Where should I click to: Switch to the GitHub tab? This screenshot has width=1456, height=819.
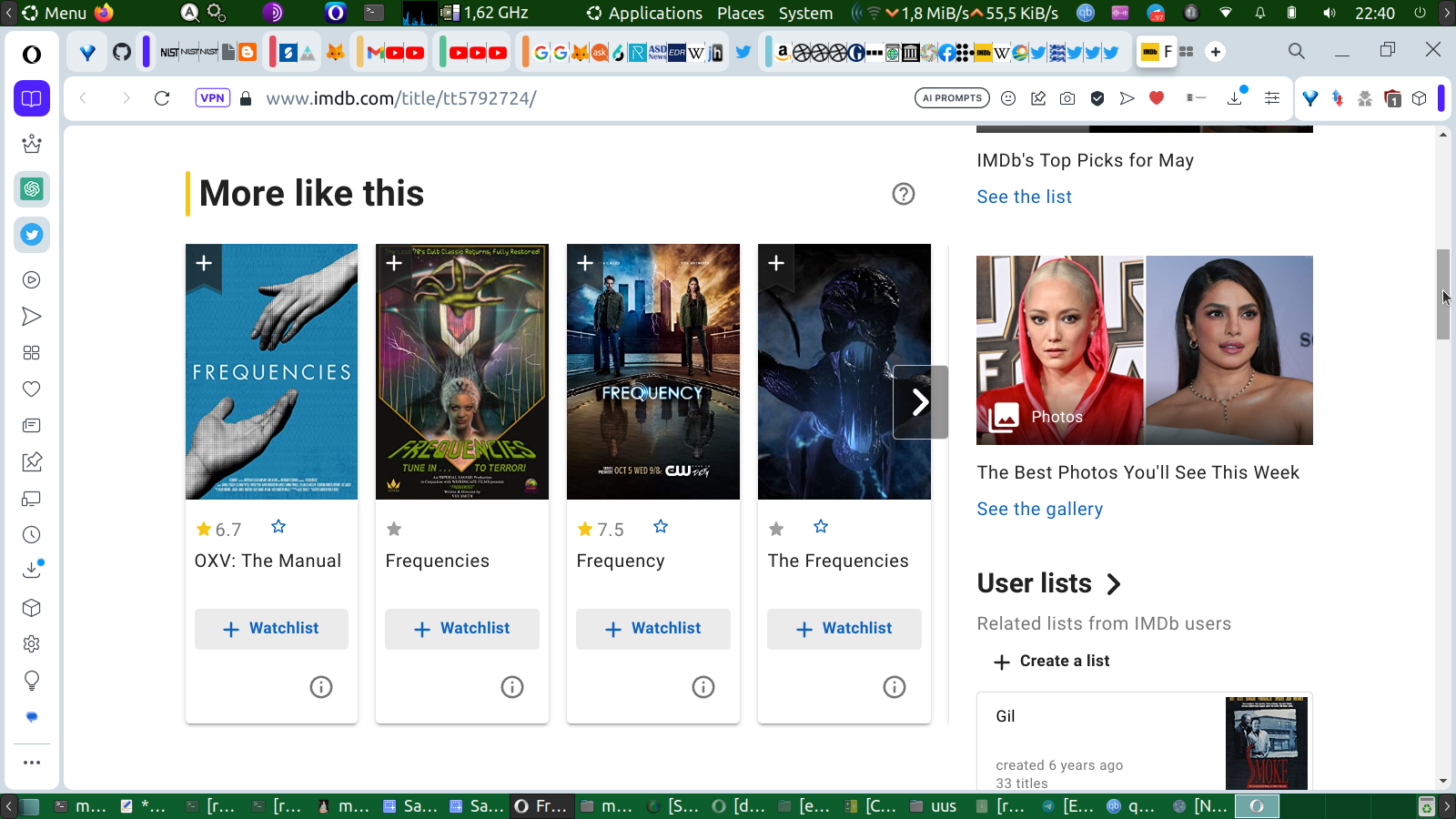coord(122,52)
